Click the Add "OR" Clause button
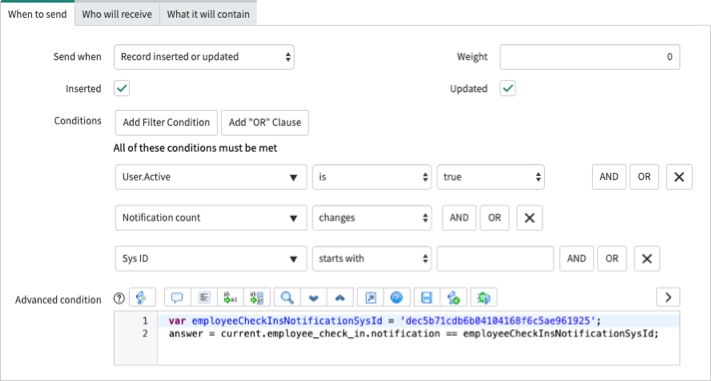711x381 pixels. (x=265, y=122)
